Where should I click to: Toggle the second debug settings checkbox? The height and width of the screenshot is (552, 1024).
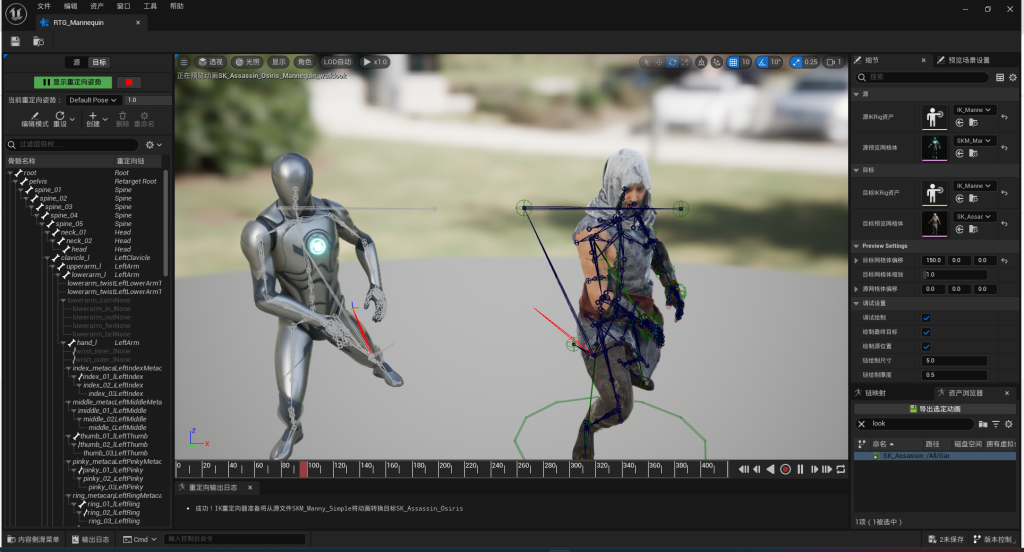pyautogui.click(x=926, y=332)
